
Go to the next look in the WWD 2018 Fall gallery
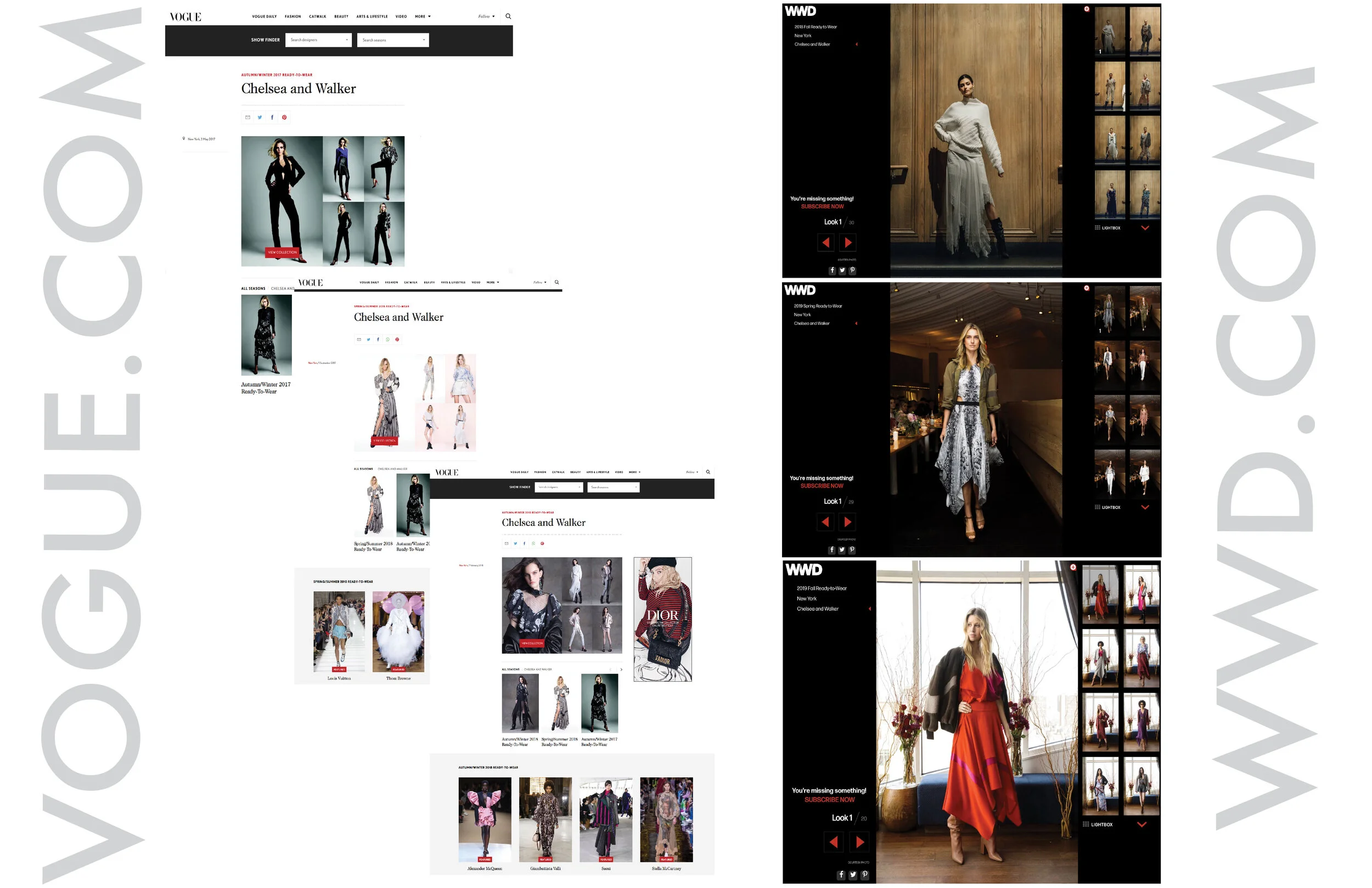click(847, 243)
